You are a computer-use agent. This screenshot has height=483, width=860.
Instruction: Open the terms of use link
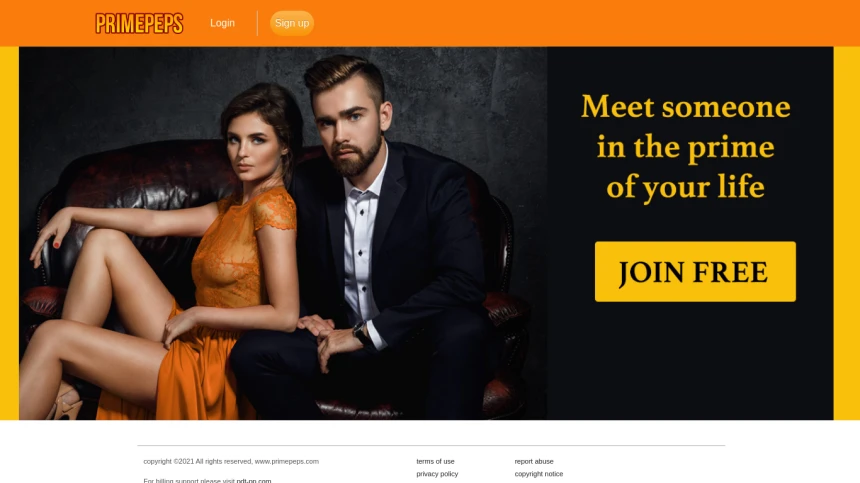point(435,462)
